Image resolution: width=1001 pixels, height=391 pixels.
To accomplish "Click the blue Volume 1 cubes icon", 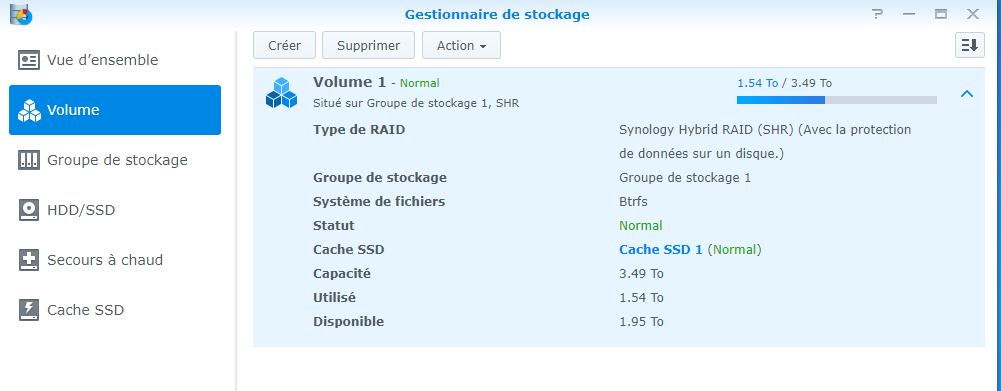I will (282, 93).
